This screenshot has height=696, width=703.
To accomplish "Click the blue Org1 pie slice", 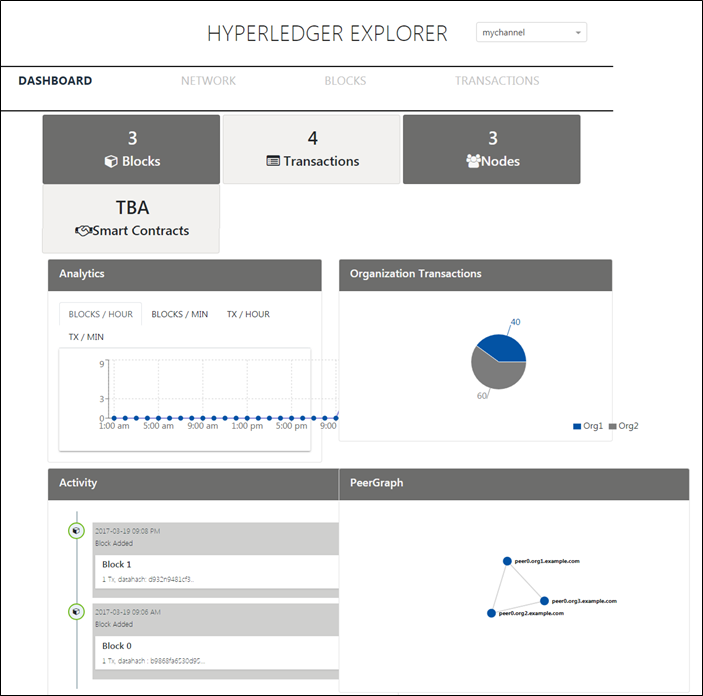I will coord(505,349).
